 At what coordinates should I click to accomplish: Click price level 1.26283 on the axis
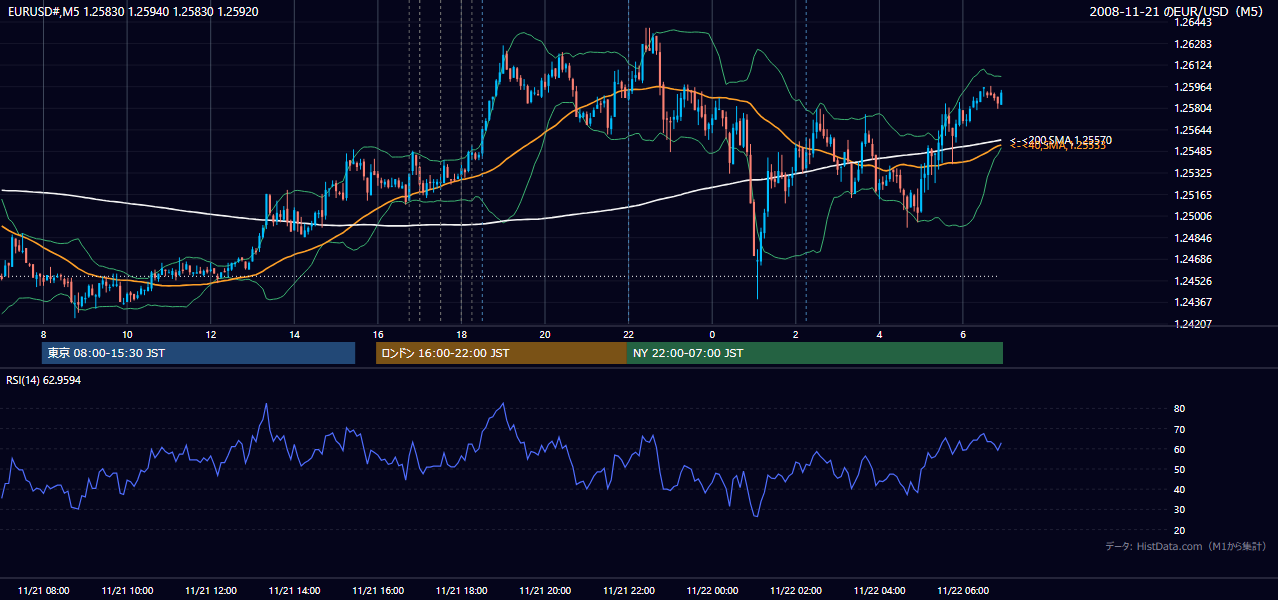tap(1192, 44)
